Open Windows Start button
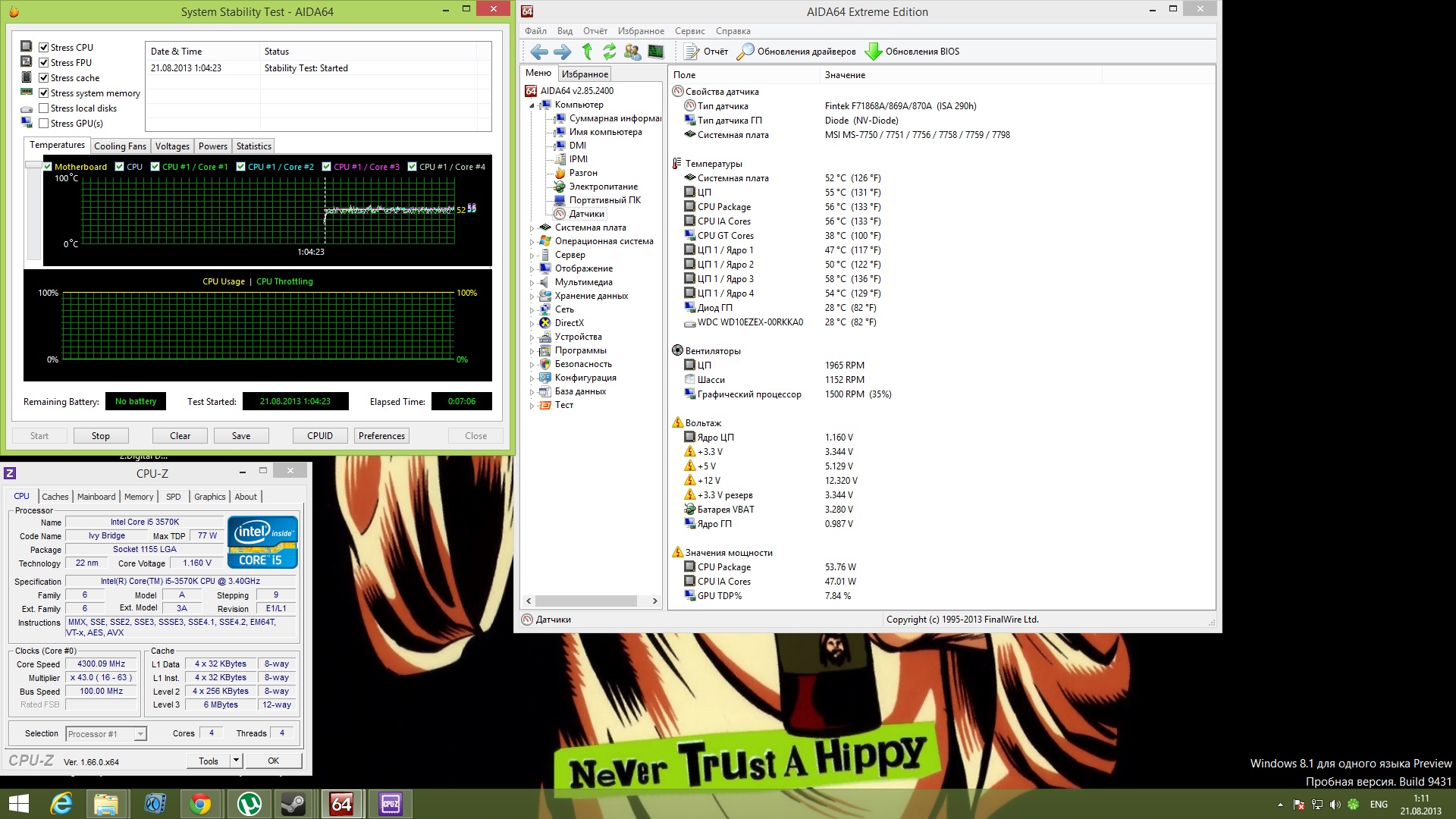The height and width of the screenshot is (819, 1456). point(19,804)
